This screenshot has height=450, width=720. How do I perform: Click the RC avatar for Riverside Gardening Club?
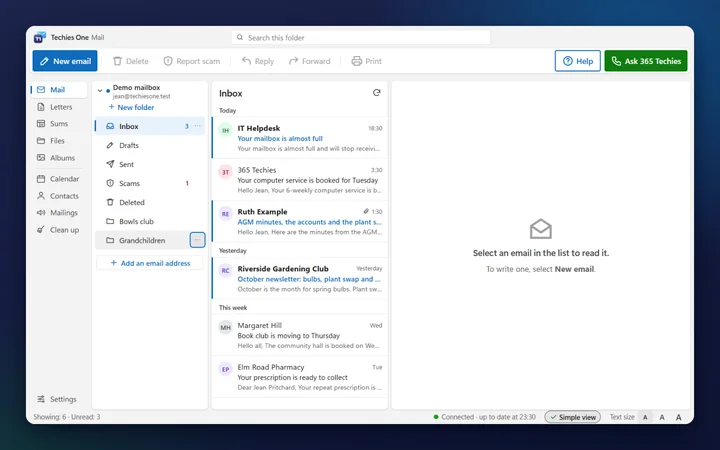[225, 271]
